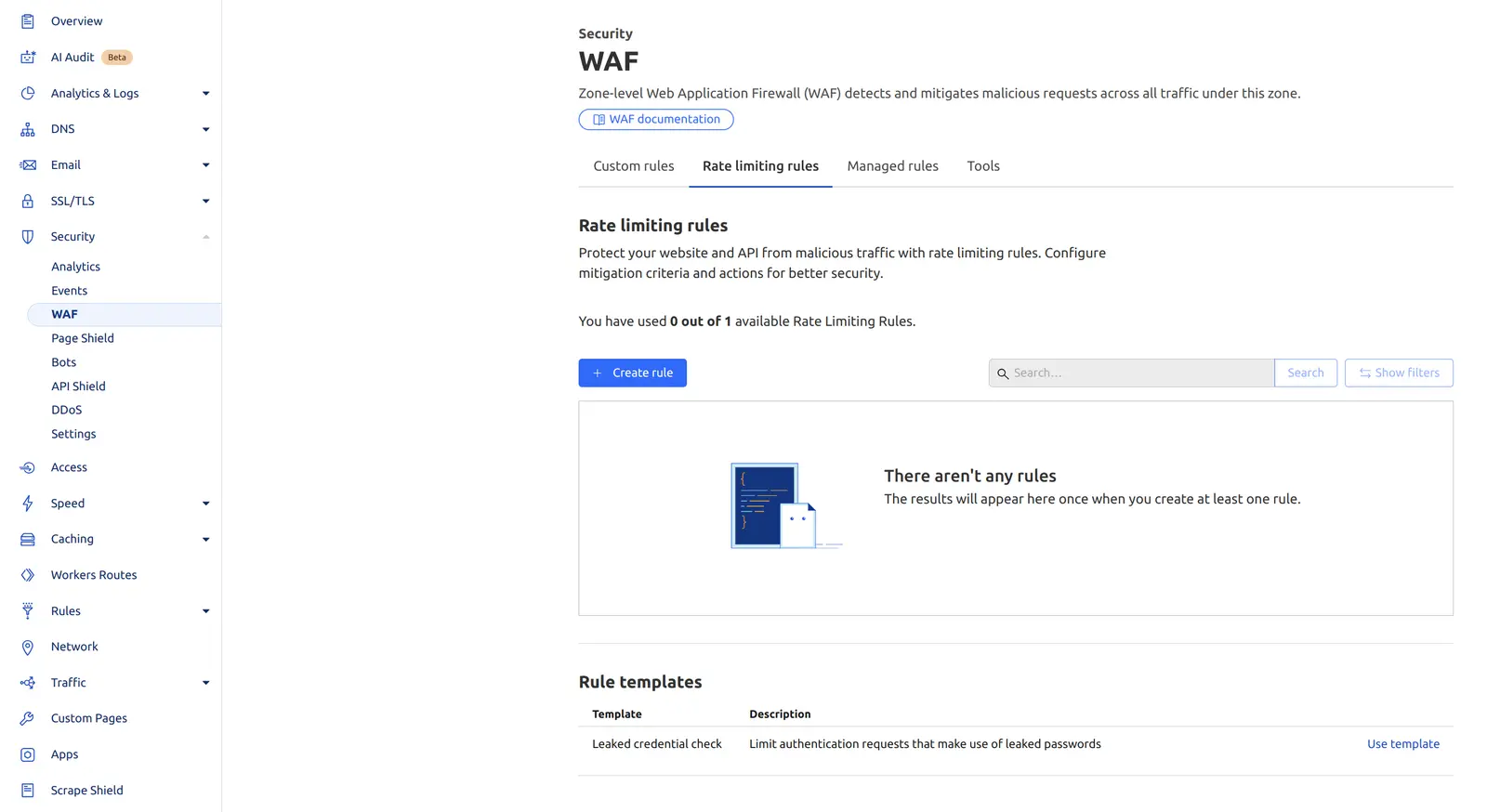Open the Apps icon in sidebar
1487x812 pixels.
pos(28,754)
